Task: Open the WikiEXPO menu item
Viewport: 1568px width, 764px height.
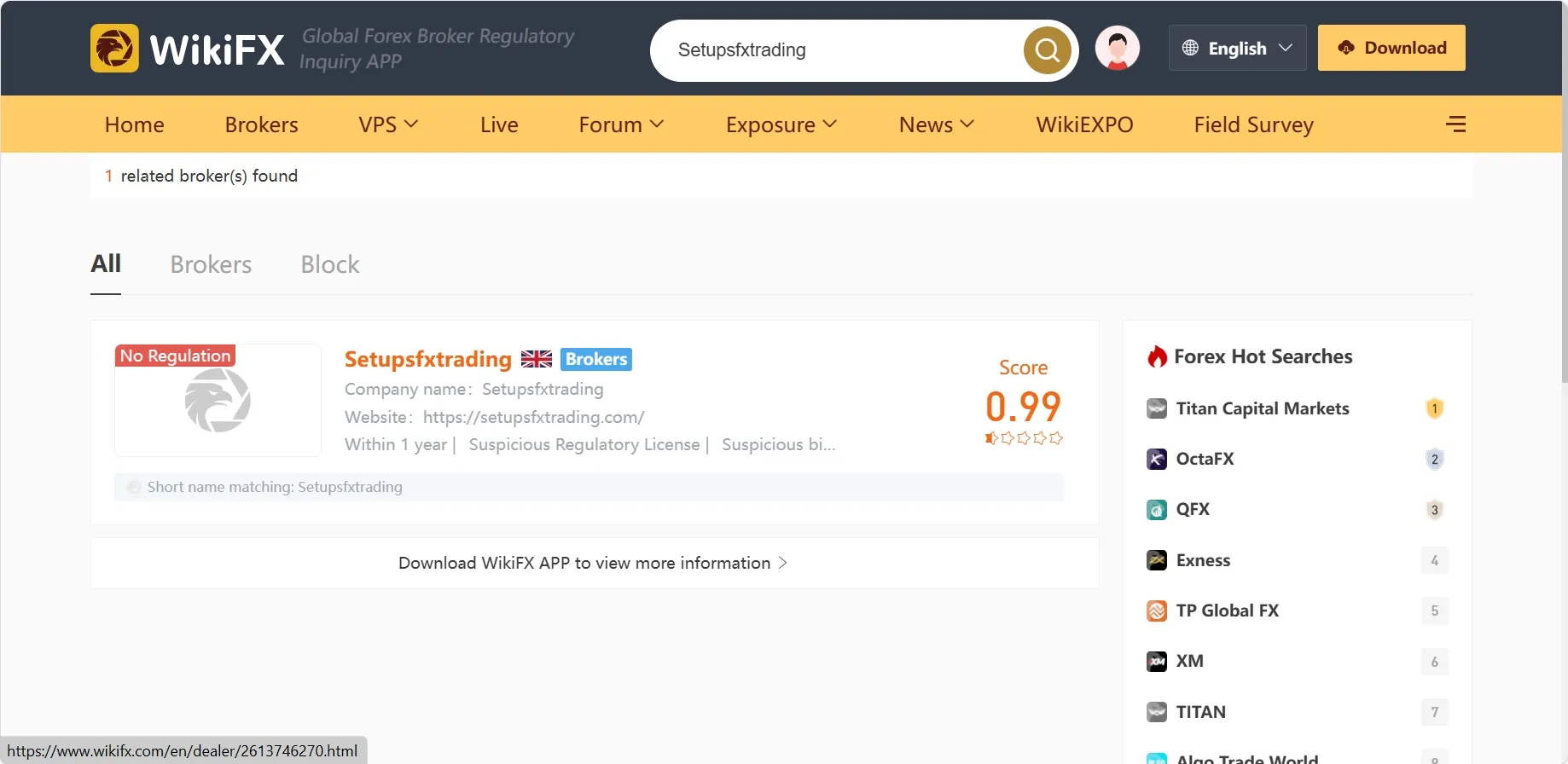Action: click(x=1084, y=124)
